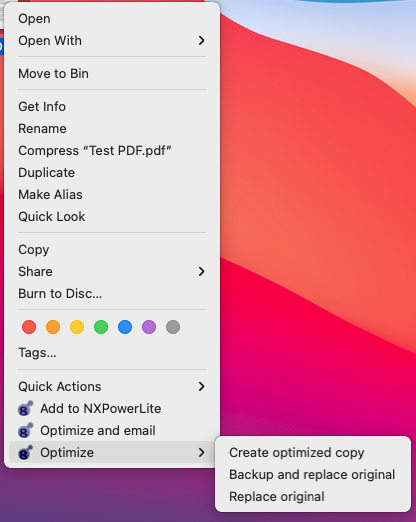The height and width of the screenshot is (522, 416).
Task: Click the NXPowerLite icon beside Add to NXPowerLite
Action: click(26, 408)
